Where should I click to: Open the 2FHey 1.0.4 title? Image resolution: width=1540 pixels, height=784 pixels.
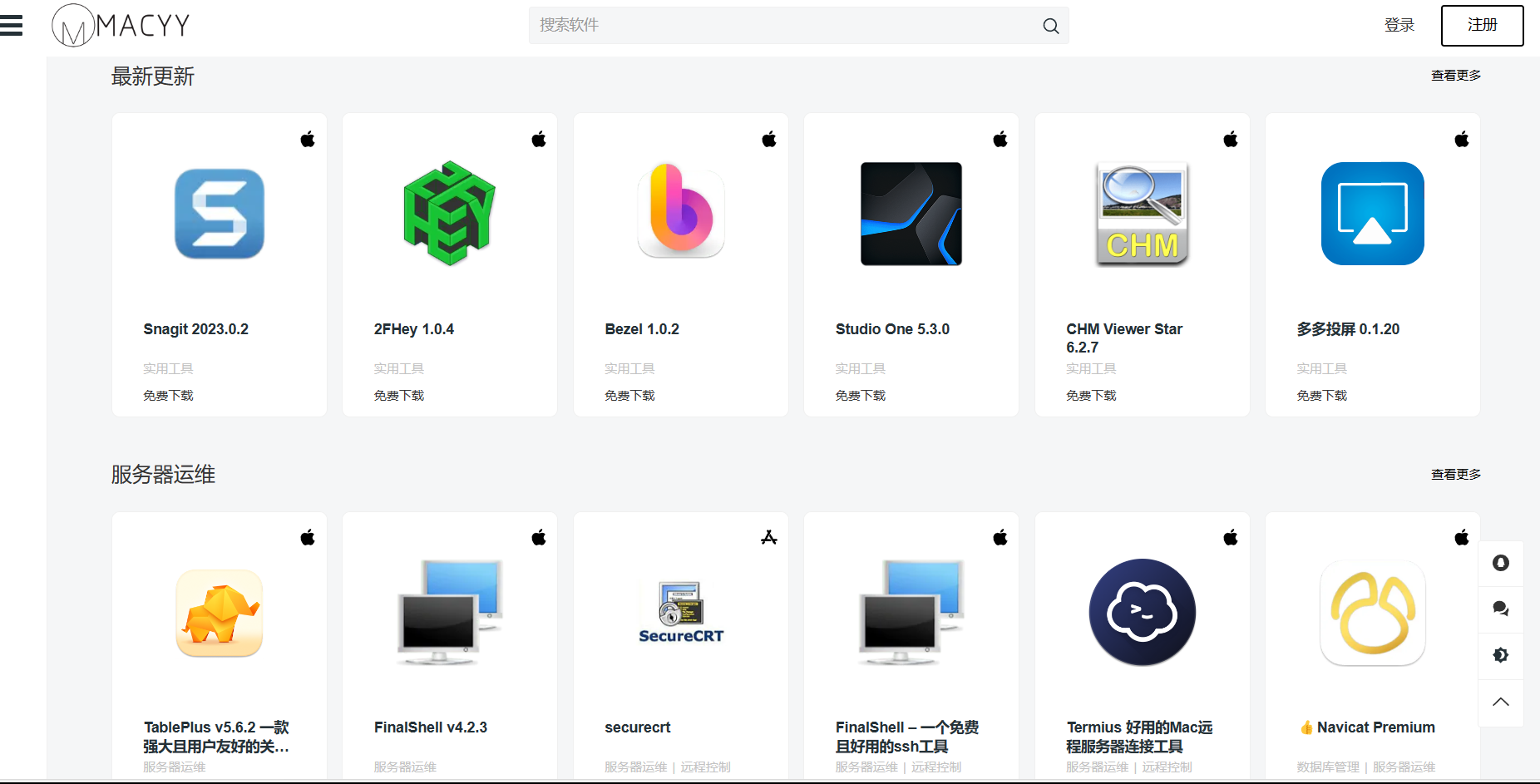(x=414, y=329)
